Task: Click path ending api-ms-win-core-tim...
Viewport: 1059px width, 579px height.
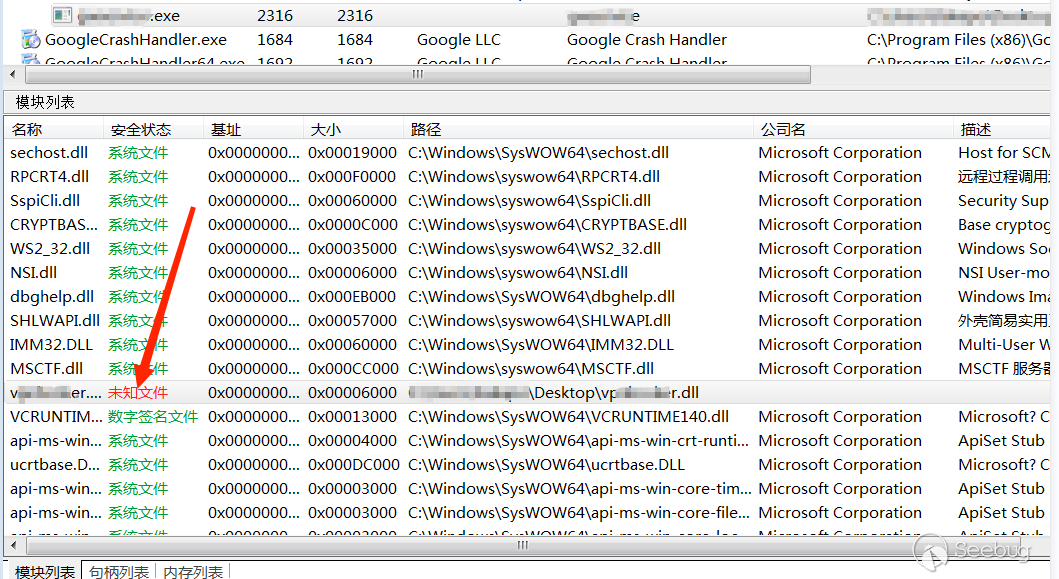Action: pos(579,488)
